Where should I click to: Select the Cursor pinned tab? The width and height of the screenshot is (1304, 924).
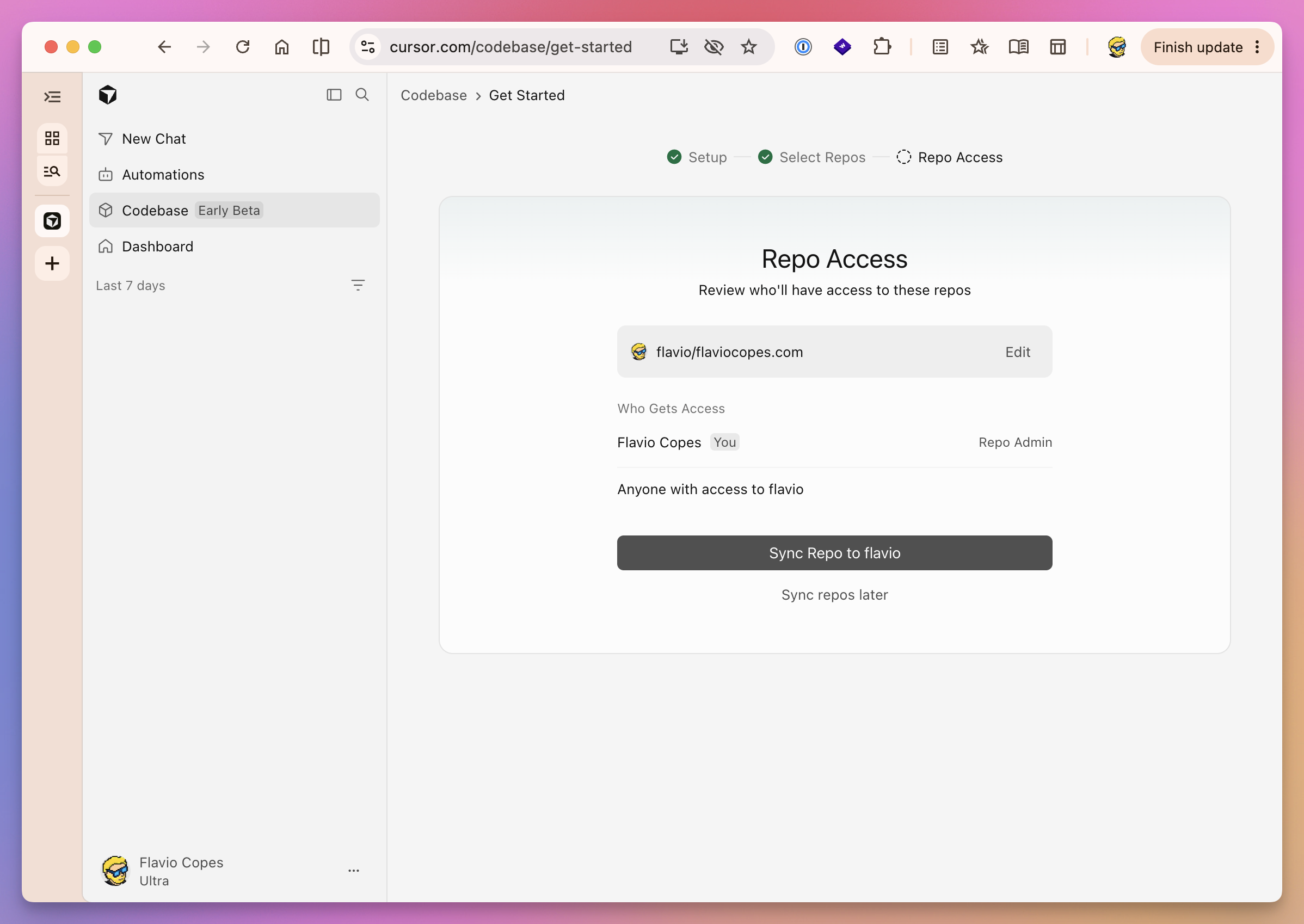[x=52, y=221]
